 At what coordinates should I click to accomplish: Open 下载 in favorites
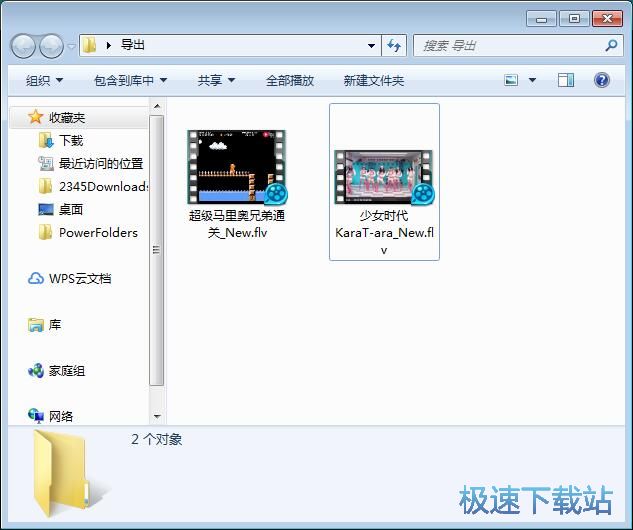tap(71, 140)
